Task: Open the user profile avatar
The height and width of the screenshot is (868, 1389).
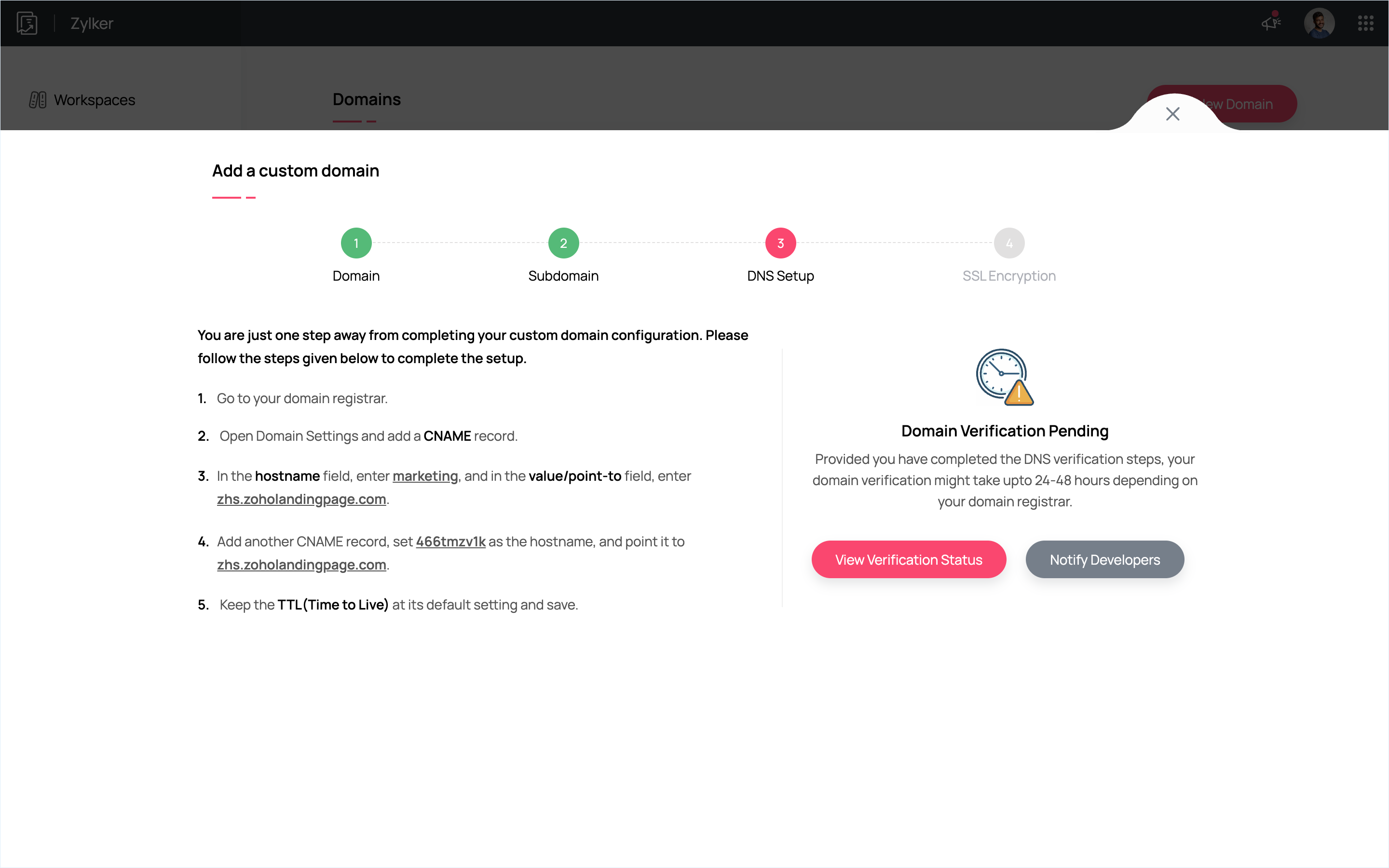Action: pyautogui.click(x=1319, y=24)
